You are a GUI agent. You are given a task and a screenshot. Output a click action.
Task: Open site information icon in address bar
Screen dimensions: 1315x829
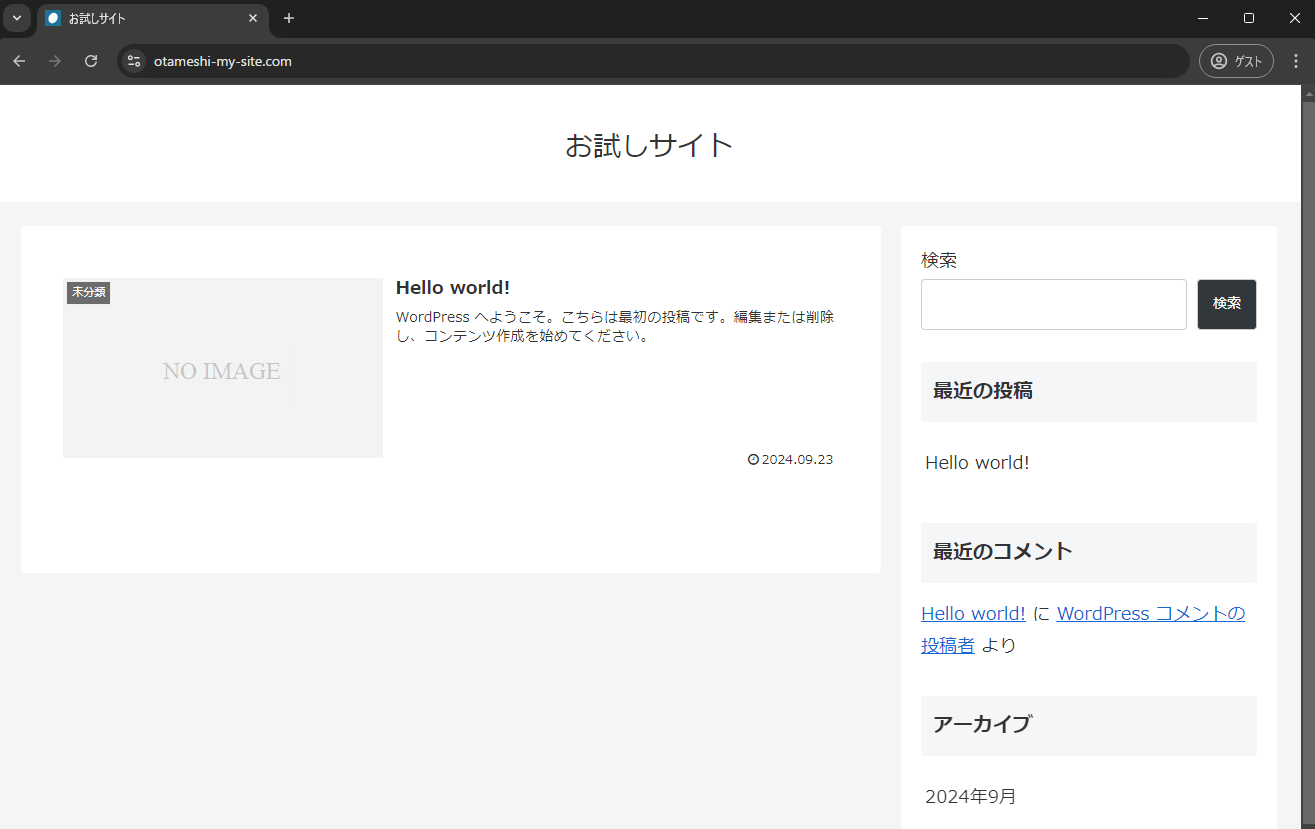[134, 61]
